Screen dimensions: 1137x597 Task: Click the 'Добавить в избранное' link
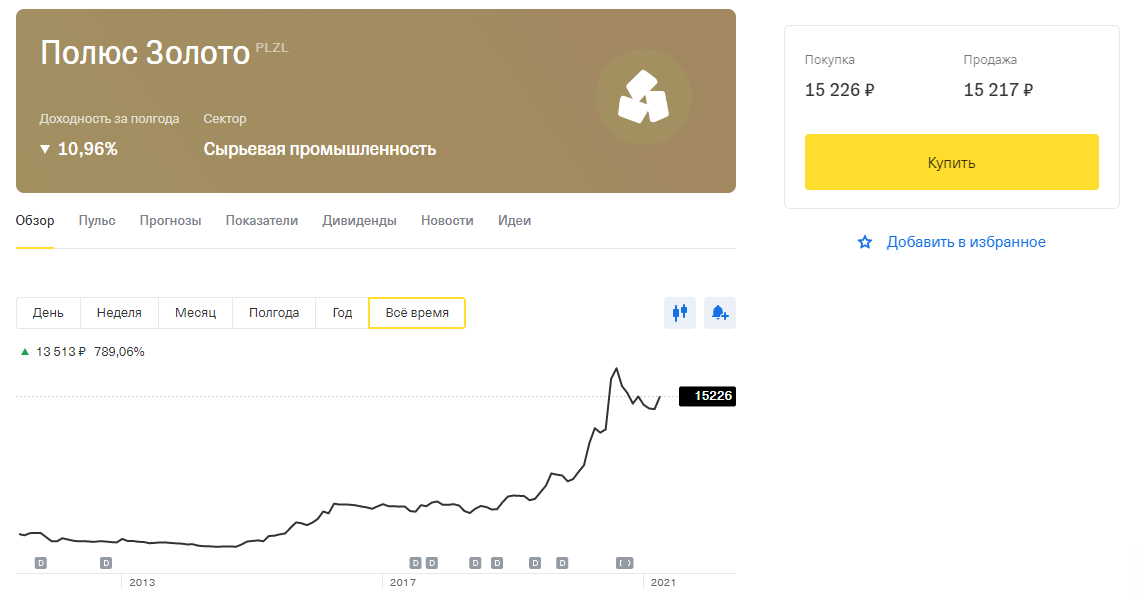click(965, 241)
